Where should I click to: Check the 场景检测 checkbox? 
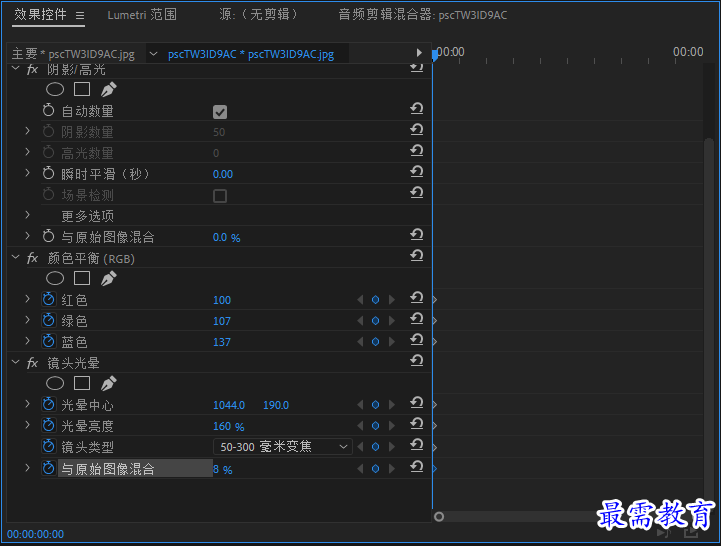point(220,196)
